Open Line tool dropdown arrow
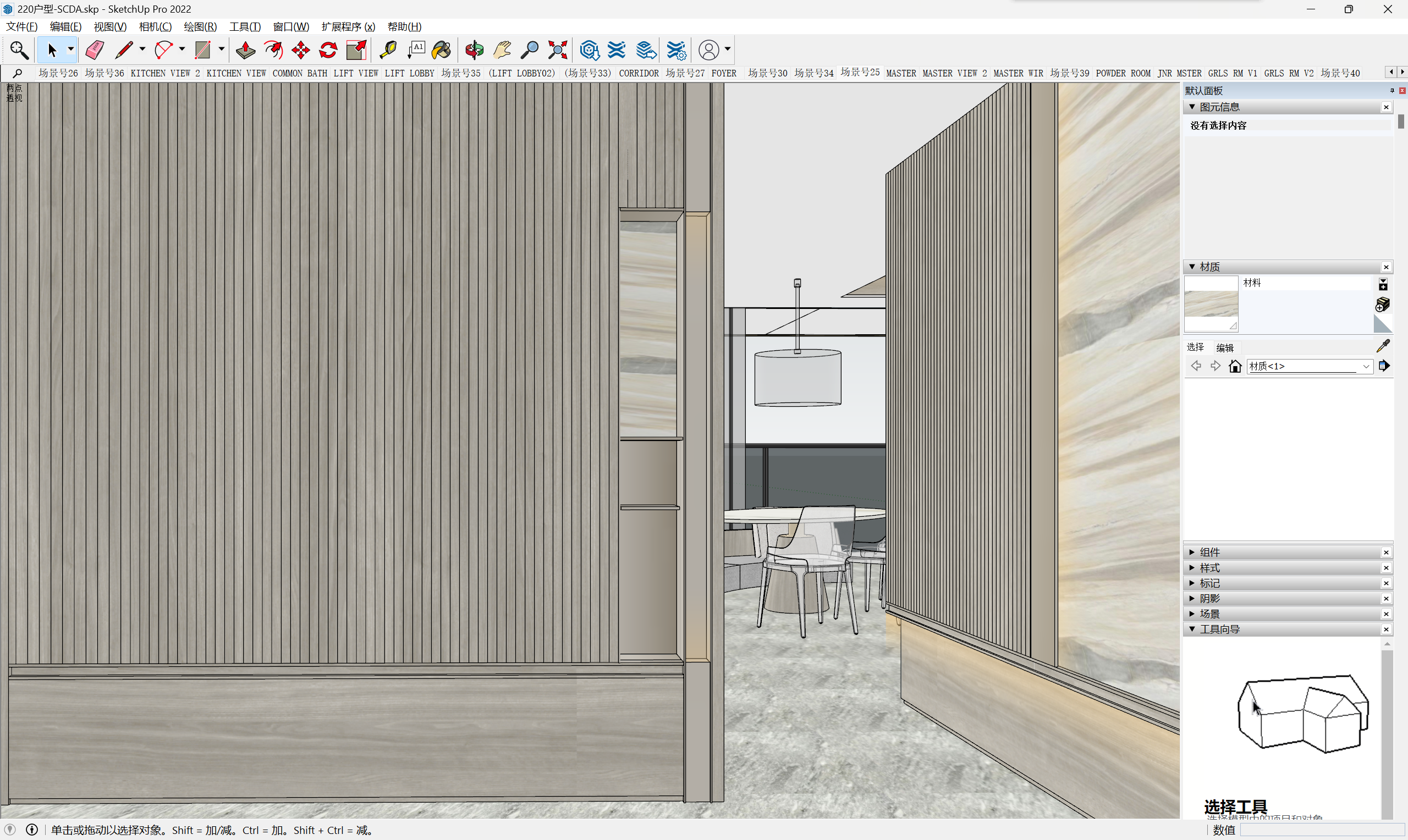Screen dimensions: 1408x840 142,50
